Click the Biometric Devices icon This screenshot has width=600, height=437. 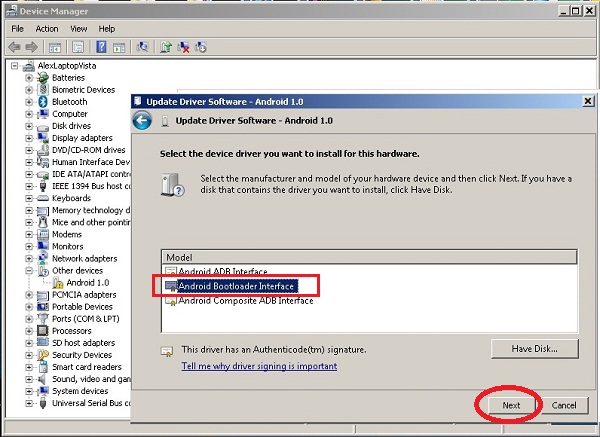click(43, 90)
